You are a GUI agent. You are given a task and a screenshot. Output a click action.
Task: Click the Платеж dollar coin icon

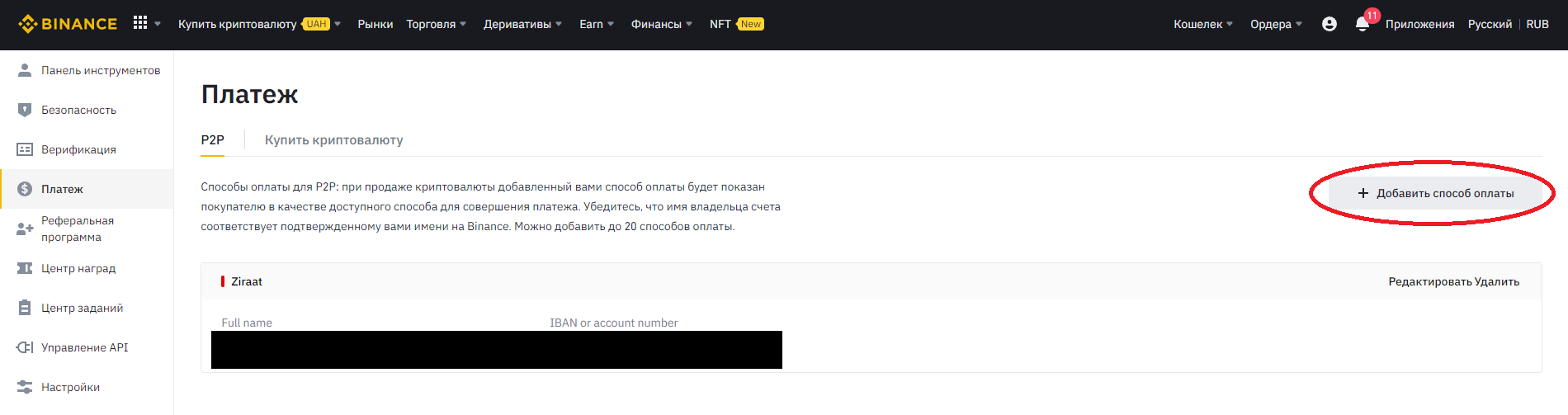click(x=25, y=189)
